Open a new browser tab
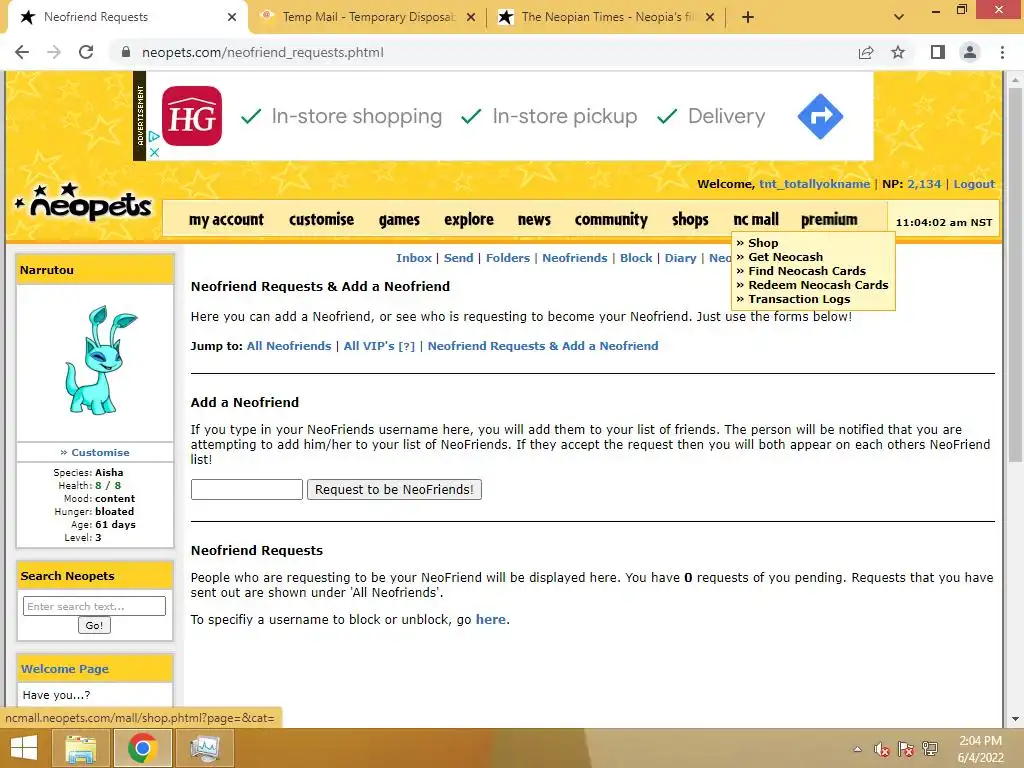Viewport: 1024px width, 768px height. pyautogui.click(x=748, y=17)
